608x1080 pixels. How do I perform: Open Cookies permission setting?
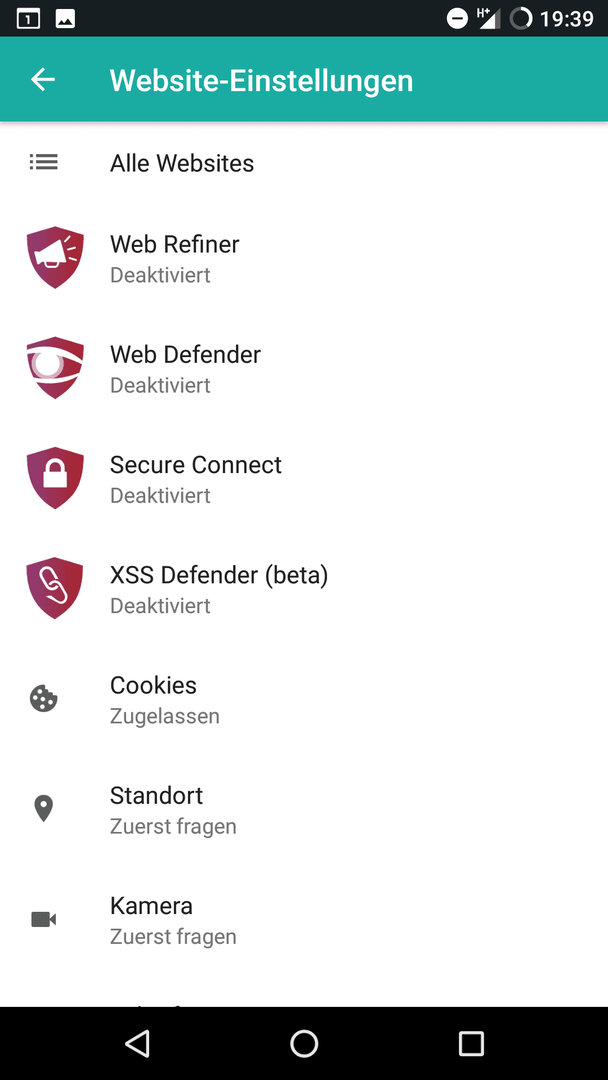[304, 699]
